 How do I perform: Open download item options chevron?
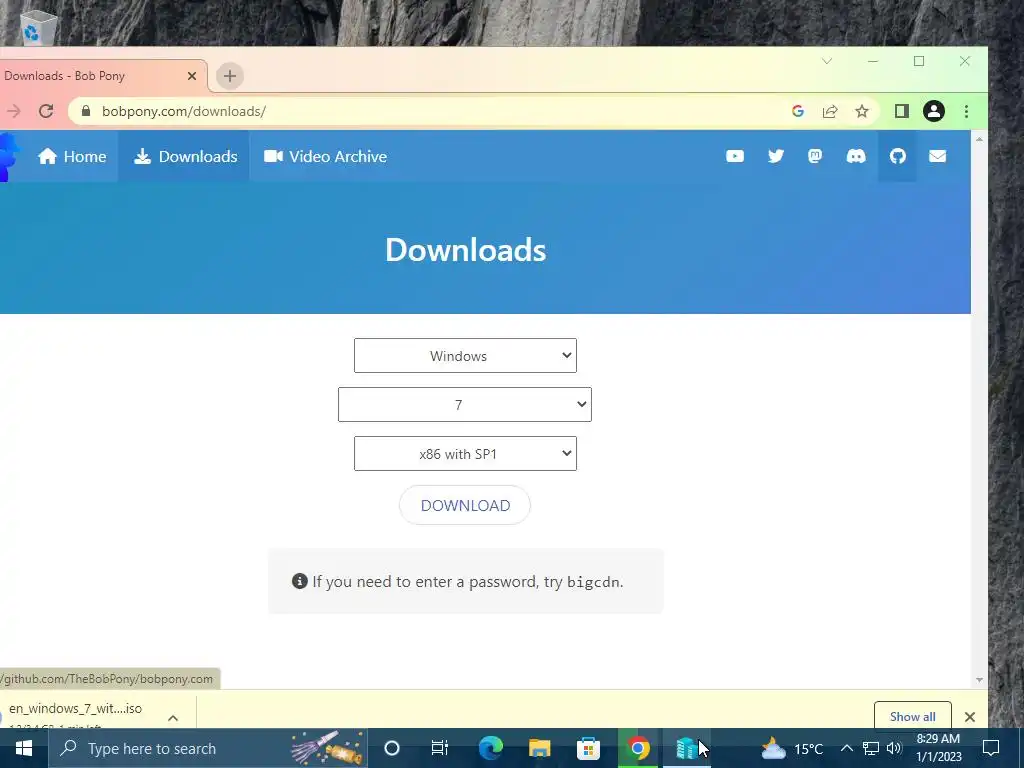point(173,718)
